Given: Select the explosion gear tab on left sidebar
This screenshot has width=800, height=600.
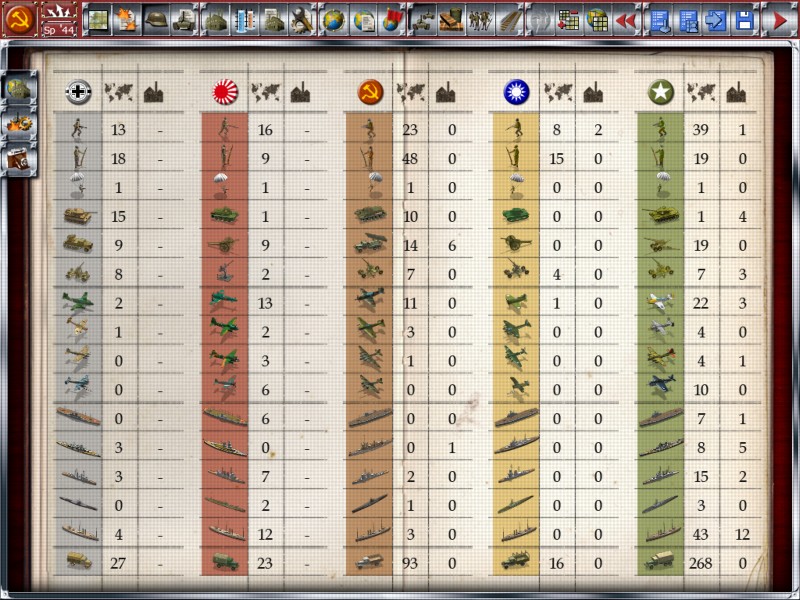Looking at the screenshot, I should pos(19,123).
